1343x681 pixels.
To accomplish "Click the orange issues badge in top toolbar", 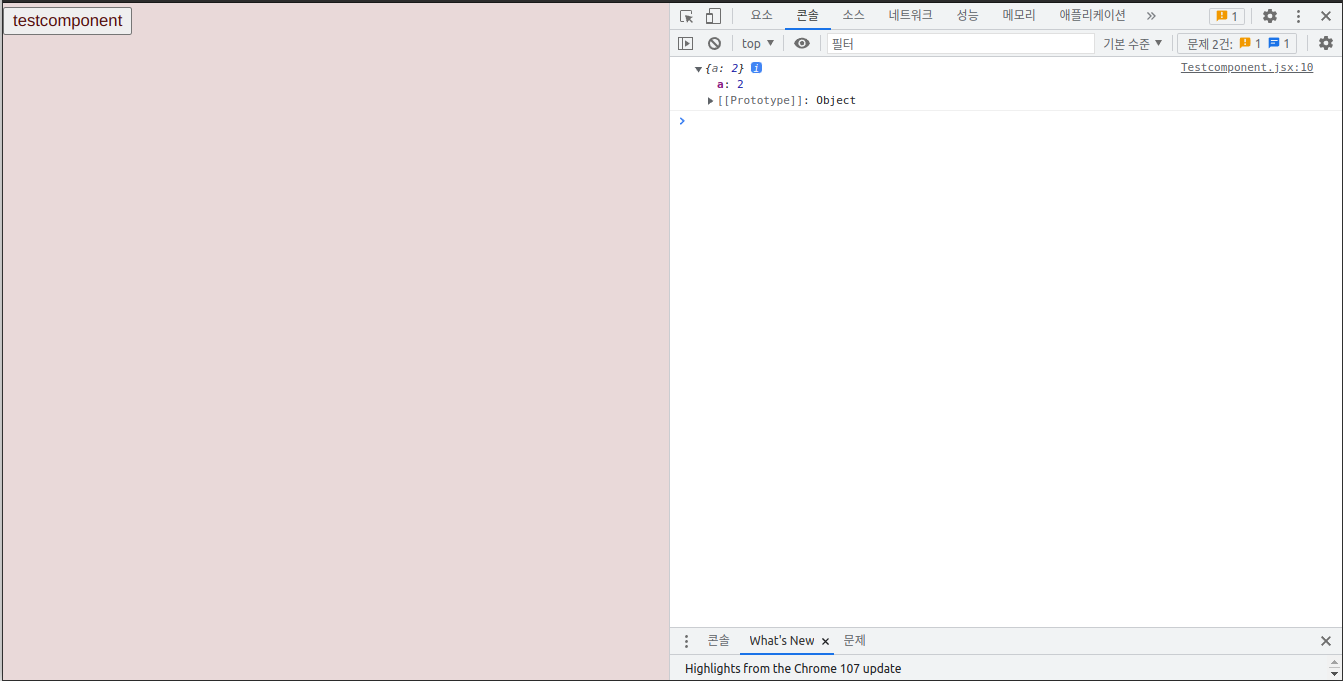I will click(1226, 16).
